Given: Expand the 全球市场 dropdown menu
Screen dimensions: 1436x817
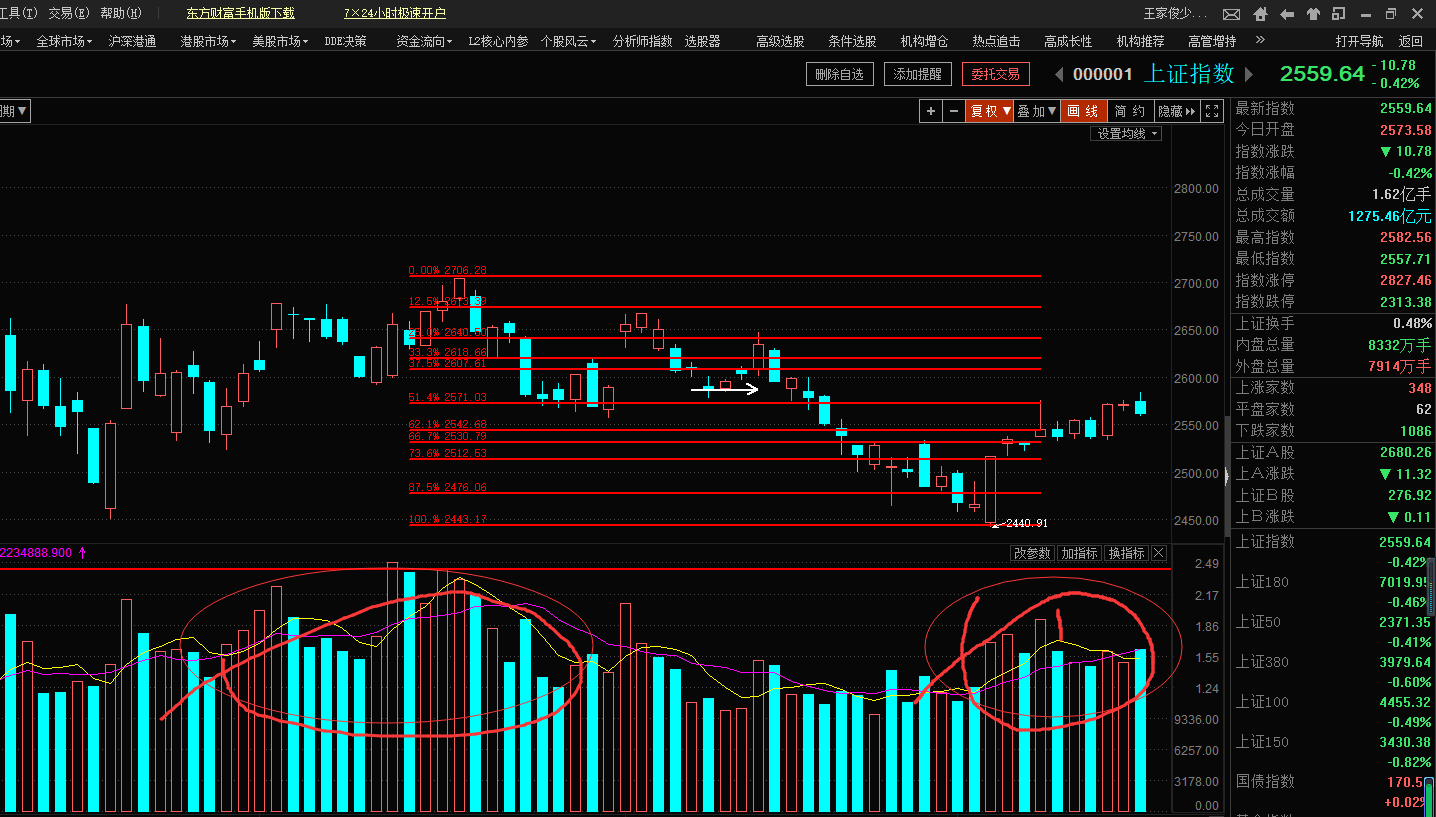Looking at the screenshot, I should point(64,41).
